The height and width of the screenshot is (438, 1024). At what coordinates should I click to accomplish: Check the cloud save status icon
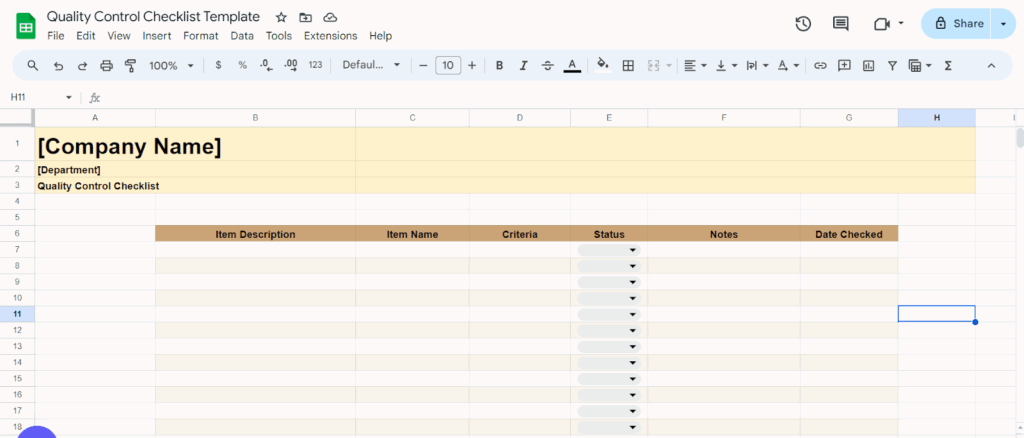click(330, 18)
